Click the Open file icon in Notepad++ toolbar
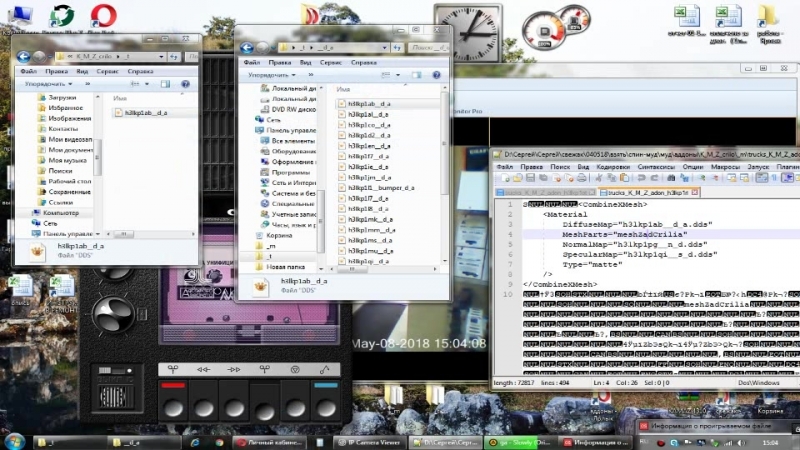The height and width of the screenshot is (450, 800). pos(517,178)
